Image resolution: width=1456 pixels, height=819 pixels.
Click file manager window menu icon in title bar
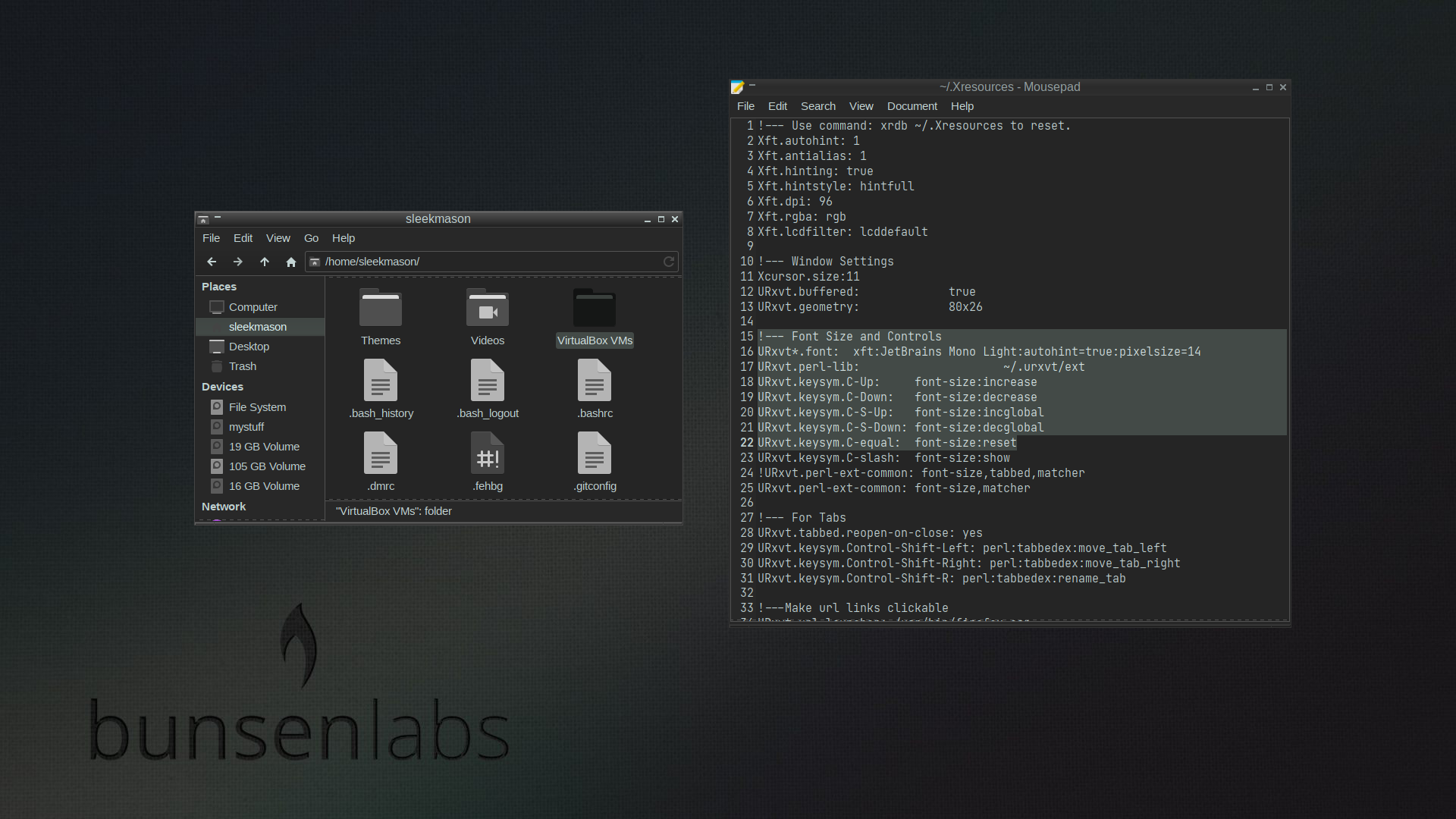(x=203, y=219)
